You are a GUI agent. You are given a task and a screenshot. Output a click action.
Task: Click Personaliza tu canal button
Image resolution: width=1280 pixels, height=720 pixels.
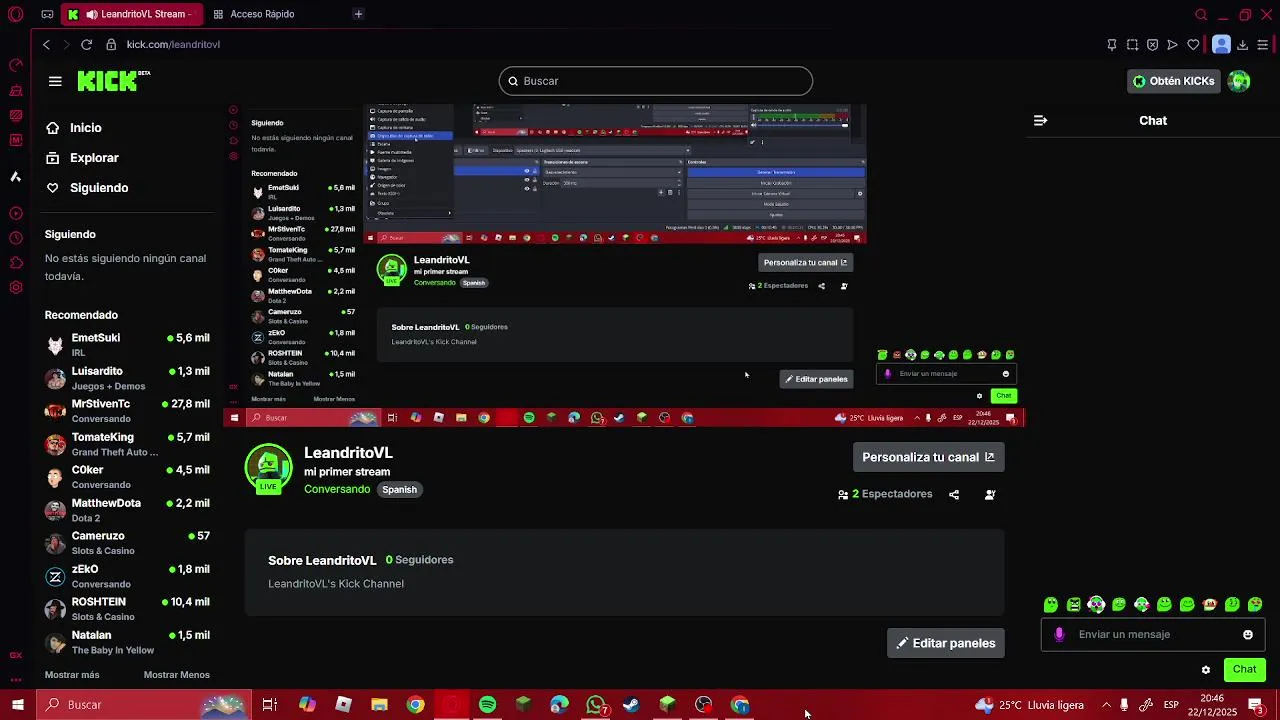click(x=928, y=457)
